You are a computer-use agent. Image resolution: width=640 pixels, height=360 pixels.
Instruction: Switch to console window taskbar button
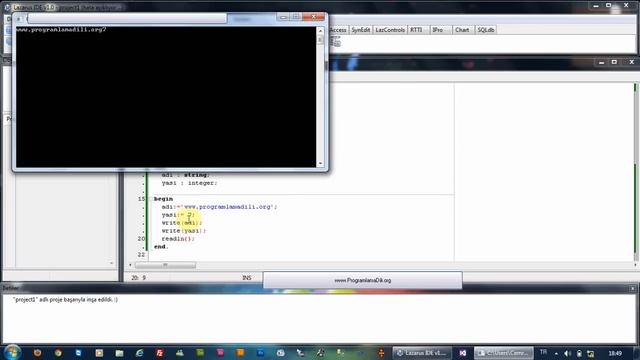(503, 353)
